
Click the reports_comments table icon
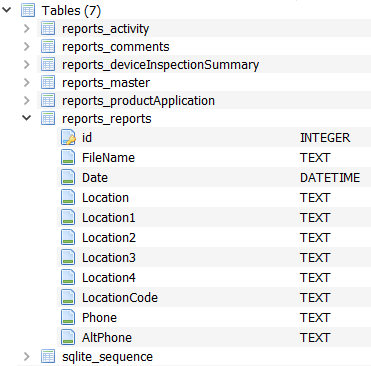[48, 47]
